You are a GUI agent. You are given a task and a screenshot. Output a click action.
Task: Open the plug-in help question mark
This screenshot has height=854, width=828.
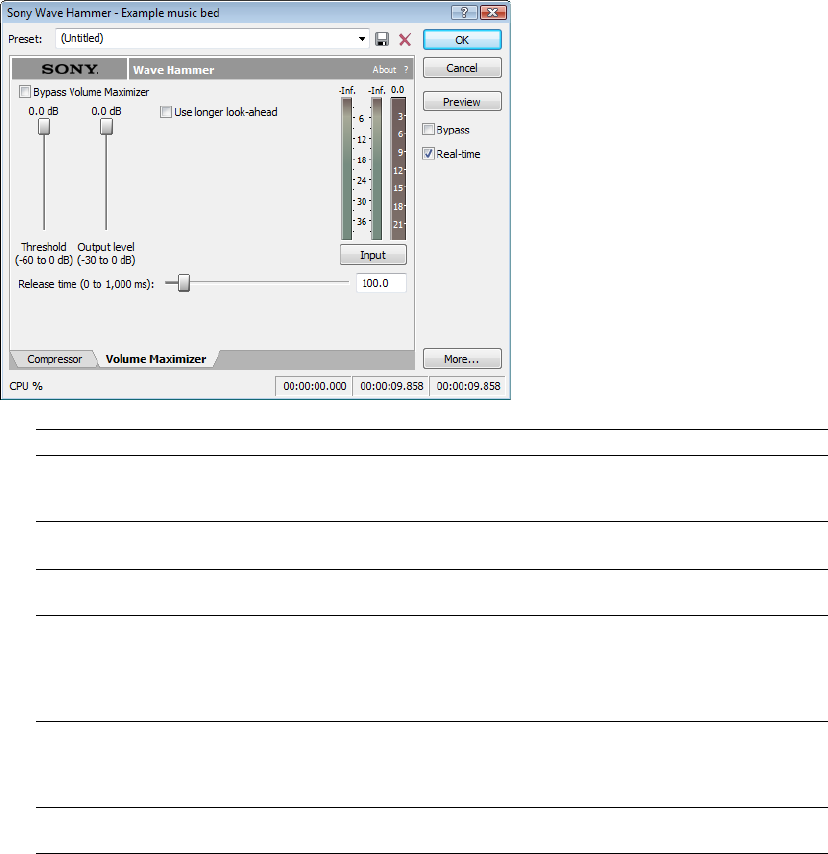[x=406, y=70]
